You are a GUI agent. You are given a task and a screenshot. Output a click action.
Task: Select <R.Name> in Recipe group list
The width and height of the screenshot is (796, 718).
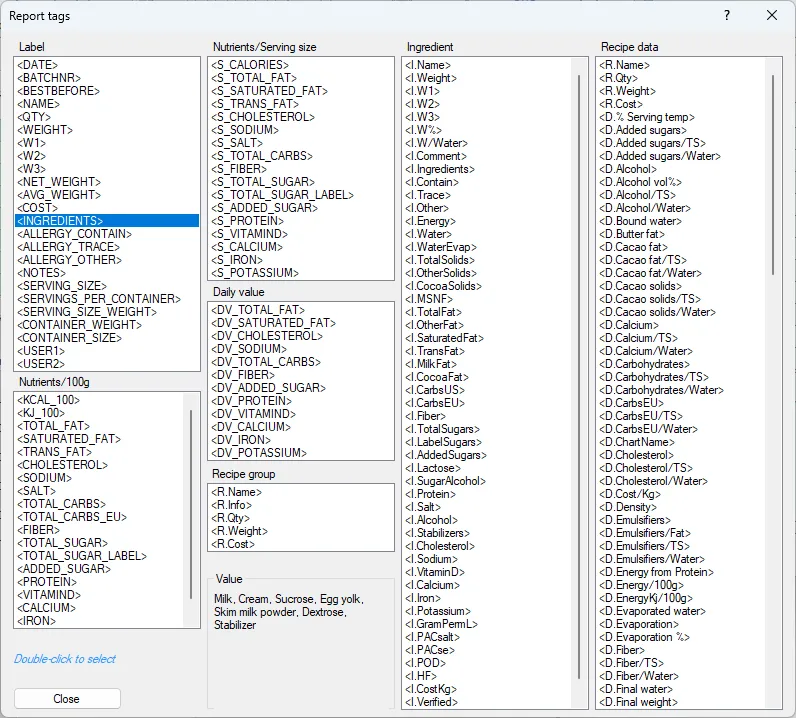point(236,492)
